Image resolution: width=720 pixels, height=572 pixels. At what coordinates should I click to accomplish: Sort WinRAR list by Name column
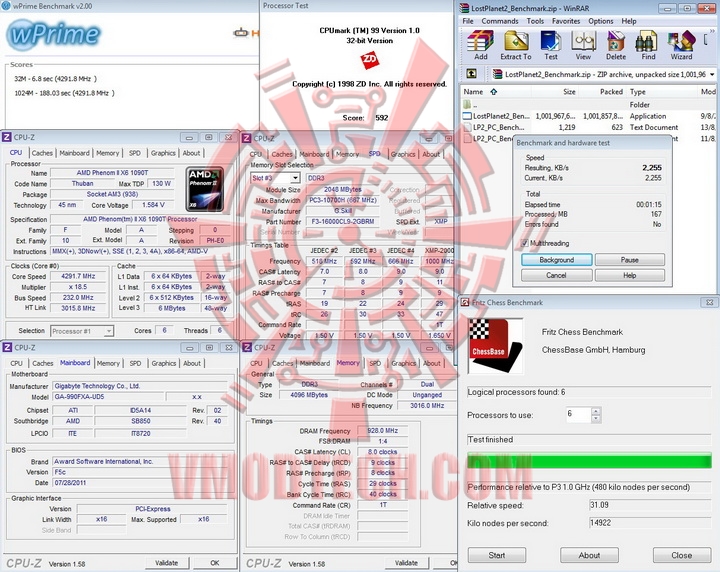[x=473, y=92]
